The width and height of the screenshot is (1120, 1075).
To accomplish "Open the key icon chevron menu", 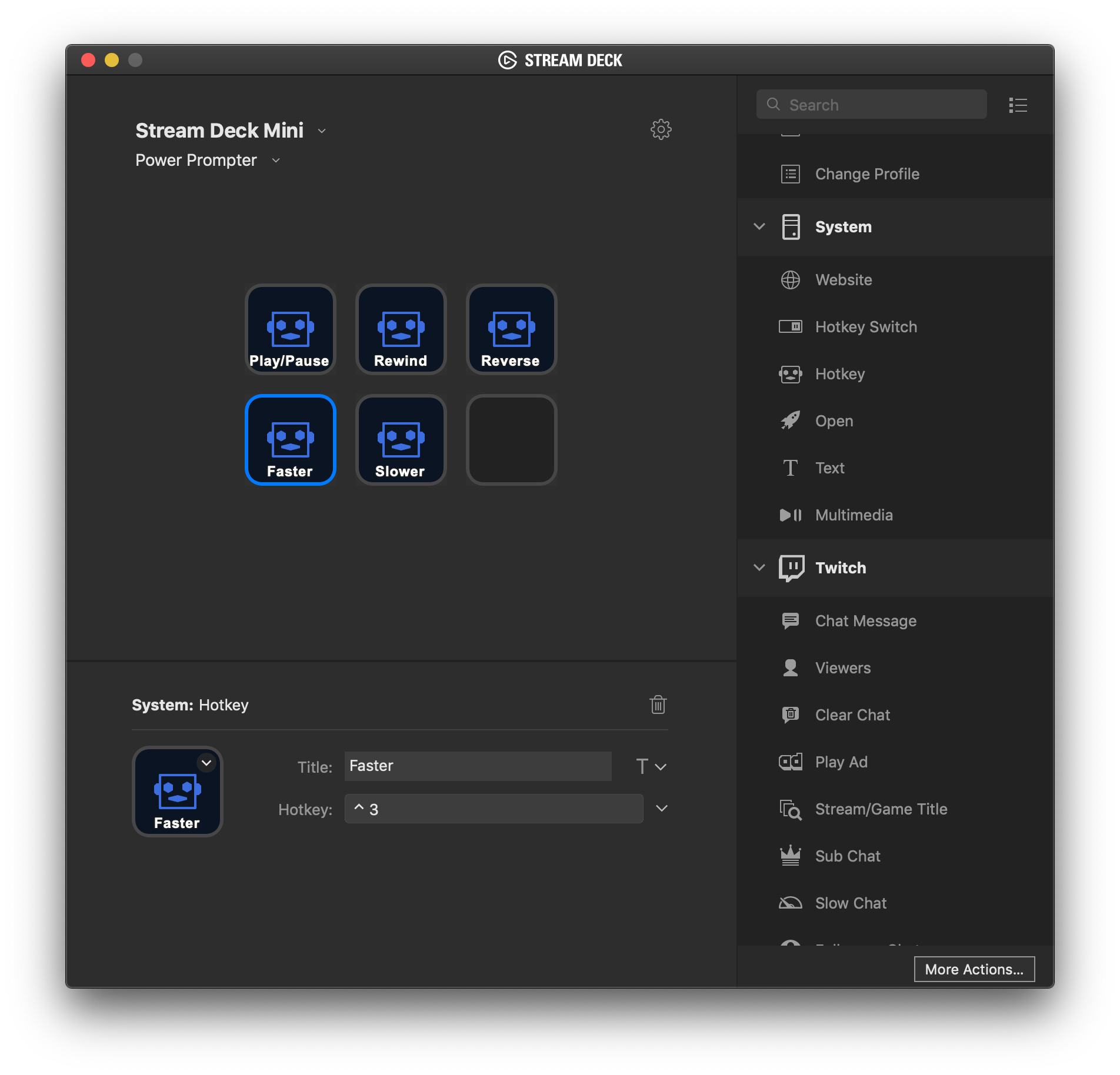I will point(206,763).
